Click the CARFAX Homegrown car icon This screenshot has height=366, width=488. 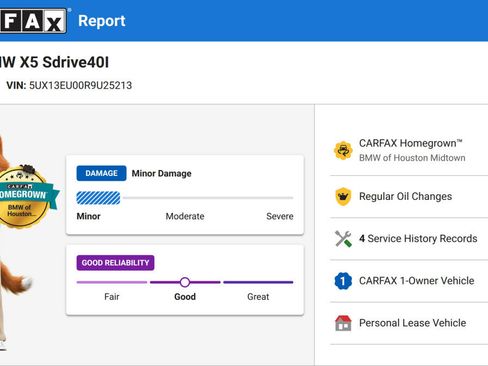point(343,150)
